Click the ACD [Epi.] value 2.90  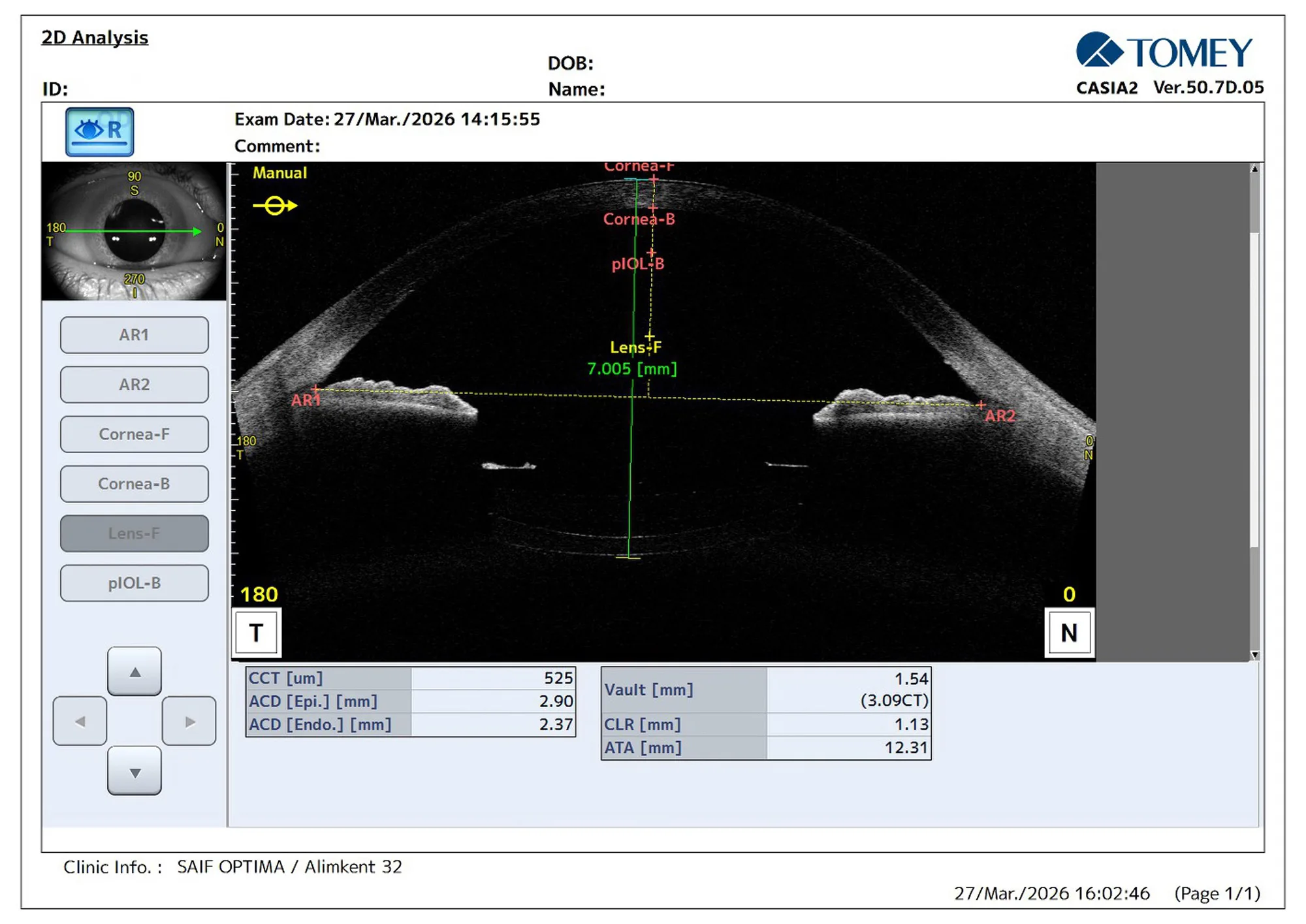[x=556, y=701]
